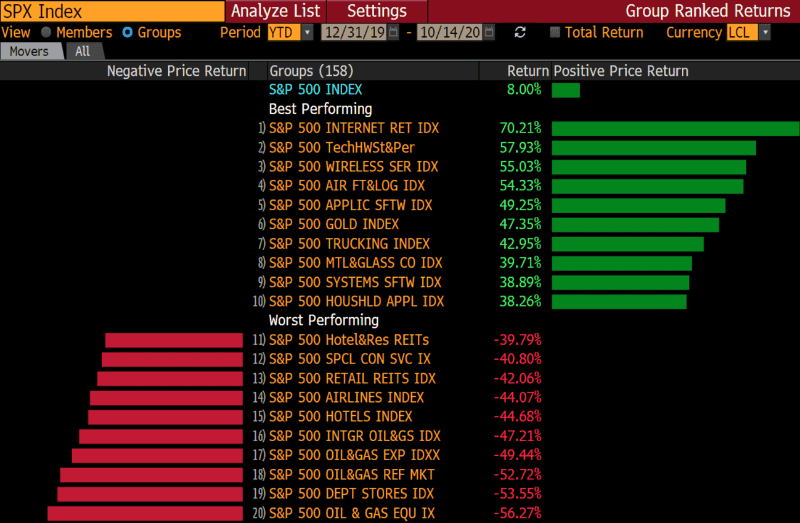Open the Settings menu
Viewport: 800px width, 523px height.
click(376, 11)
